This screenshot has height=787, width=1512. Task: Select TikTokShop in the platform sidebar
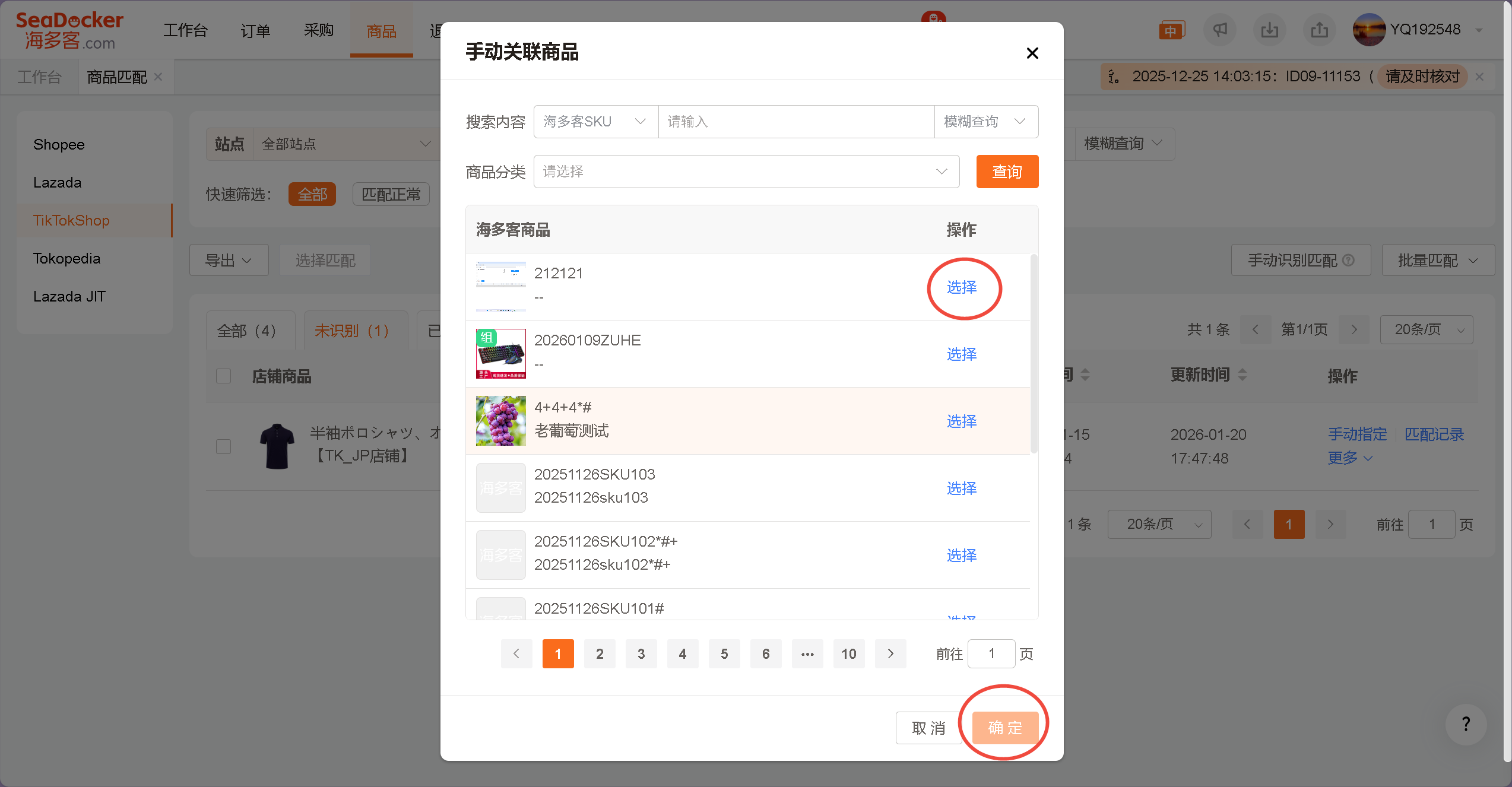point(71,220)
